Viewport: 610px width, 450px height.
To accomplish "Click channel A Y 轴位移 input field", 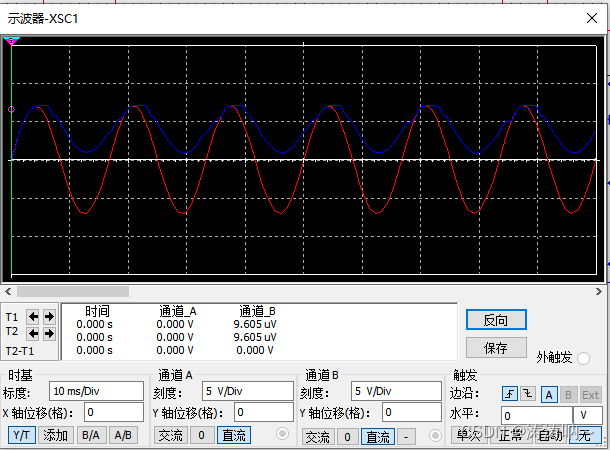I will tap(264, 412).
